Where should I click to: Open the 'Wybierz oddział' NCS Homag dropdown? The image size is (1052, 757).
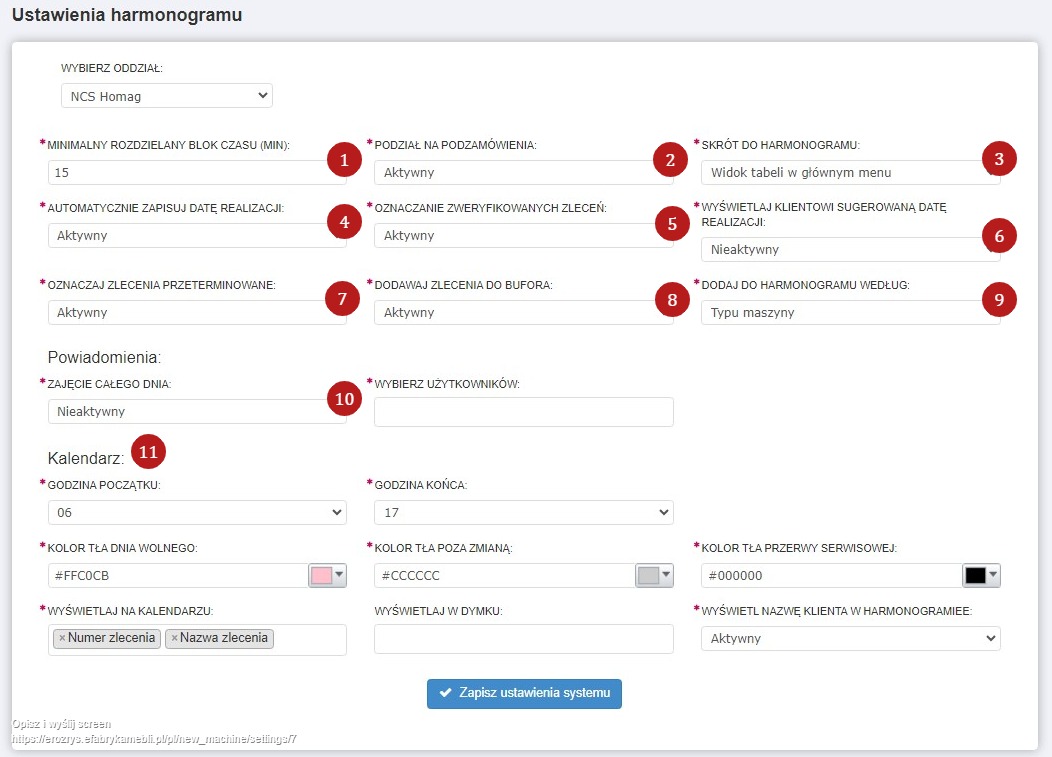point(166,96)
